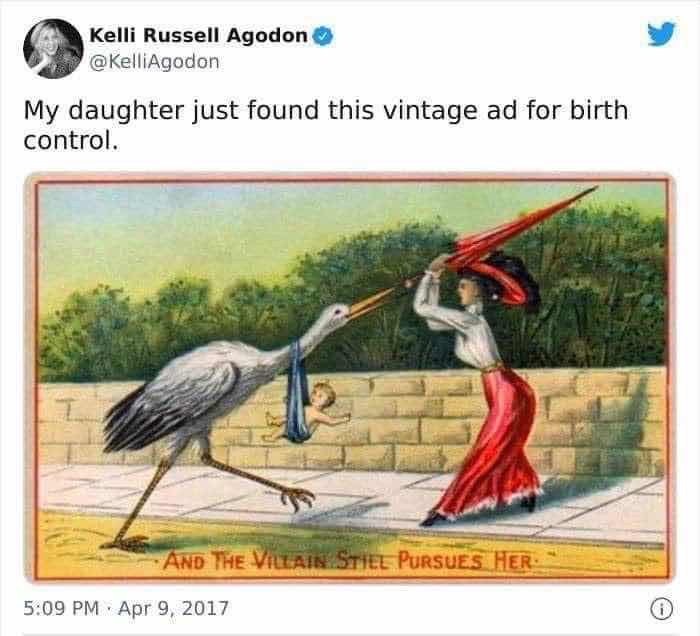Click the word "control." in the tweet

tap(71, 141)
